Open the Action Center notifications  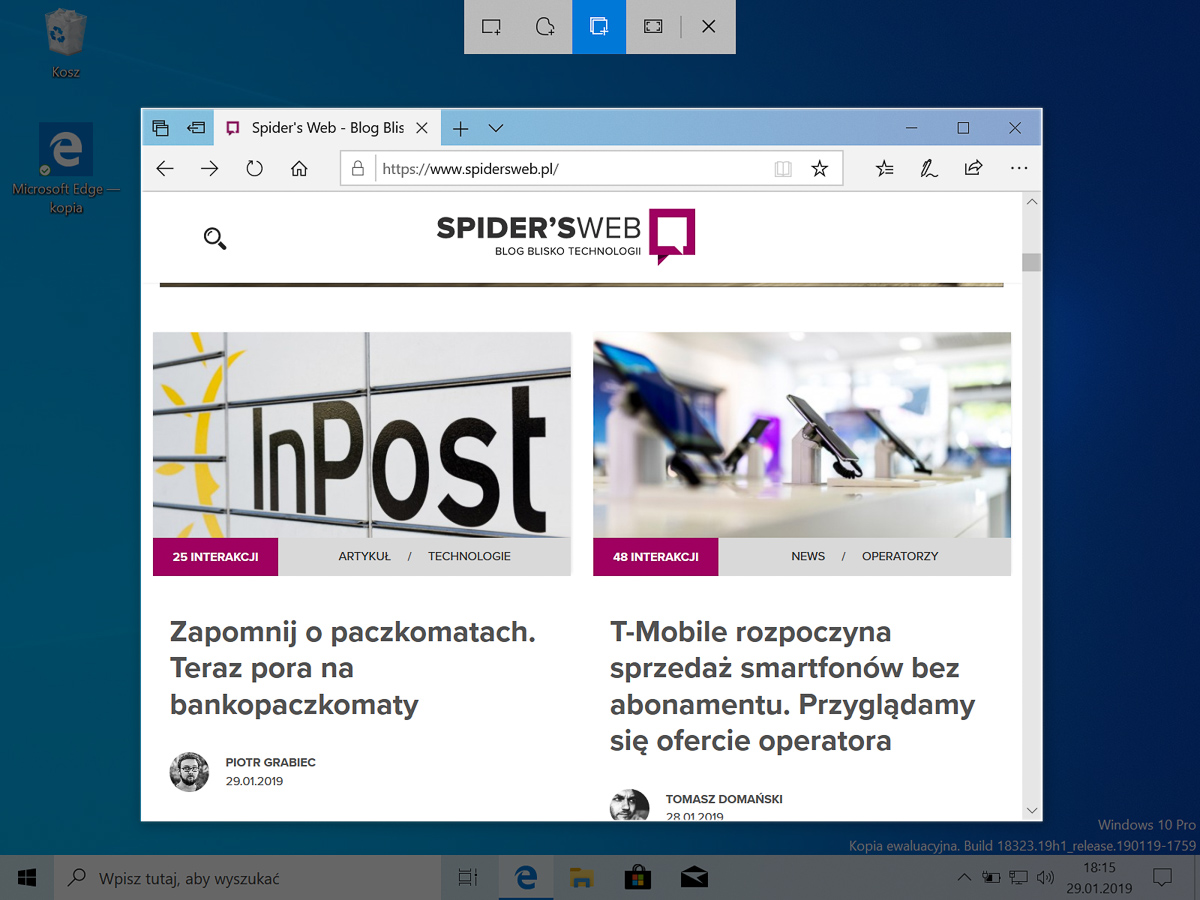1162,878
